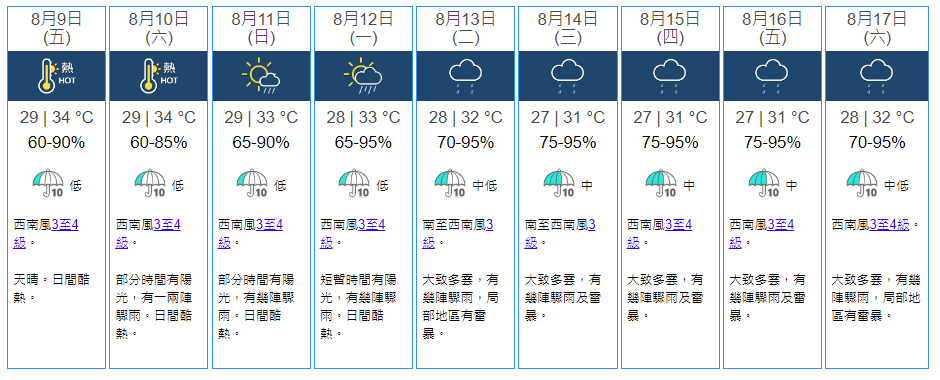The width and height of the screenshot is (940, 380).
Task: Click the rain cloud icon for 8月17日
Action: point(876,77)
